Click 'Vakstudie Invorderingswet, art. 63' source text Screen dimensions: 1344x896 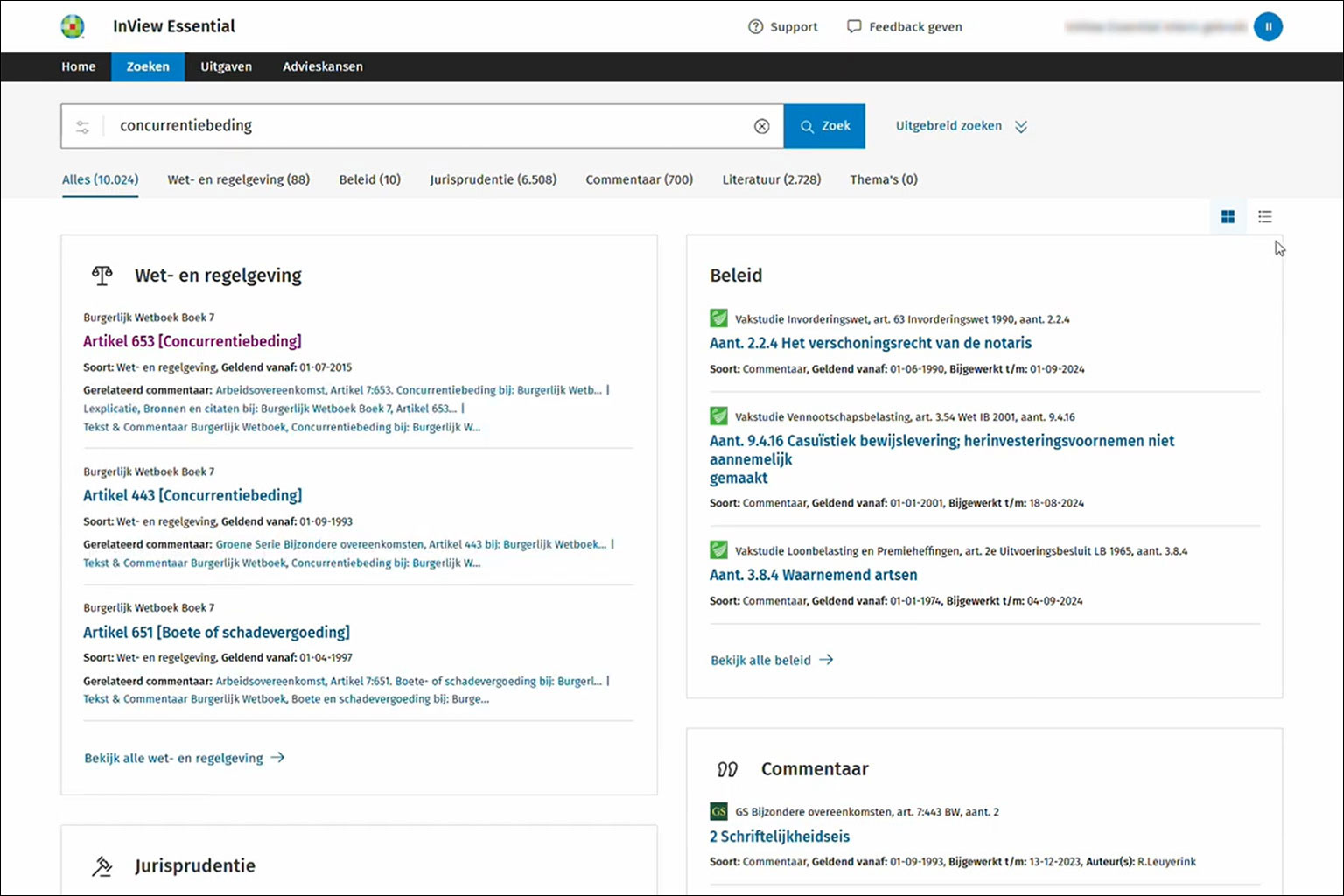[x=902, y=319]
